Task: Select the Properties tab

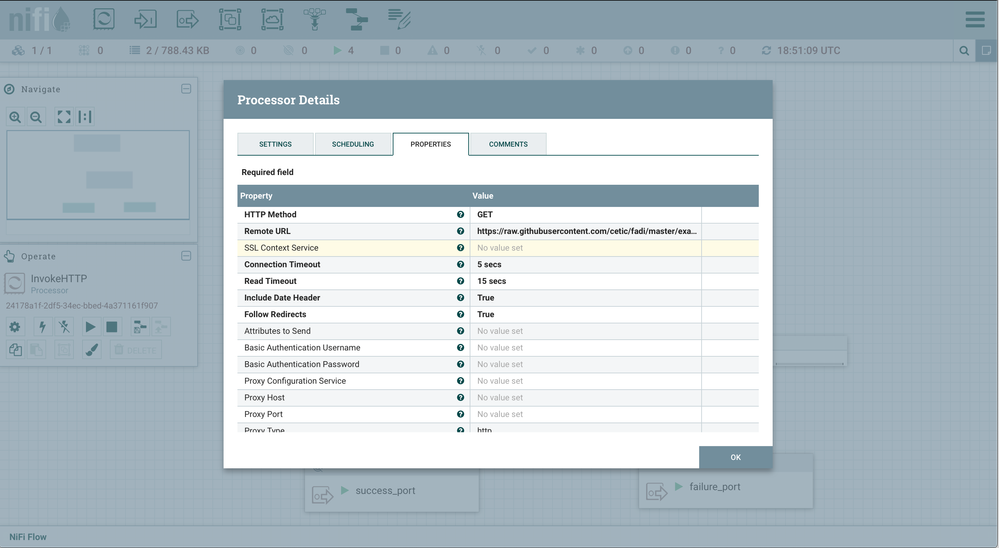Action: (x=431, y=144)
